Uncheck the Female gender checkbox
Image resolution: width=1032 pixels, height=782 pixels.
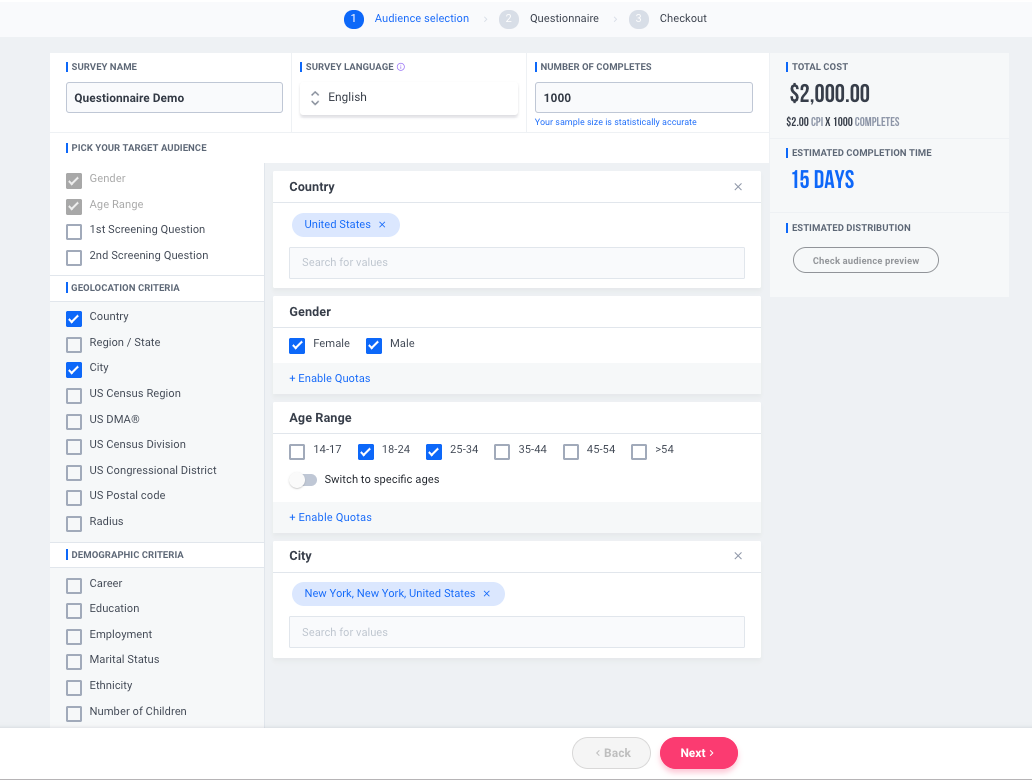pyautogui.click(x=297, y=346)
